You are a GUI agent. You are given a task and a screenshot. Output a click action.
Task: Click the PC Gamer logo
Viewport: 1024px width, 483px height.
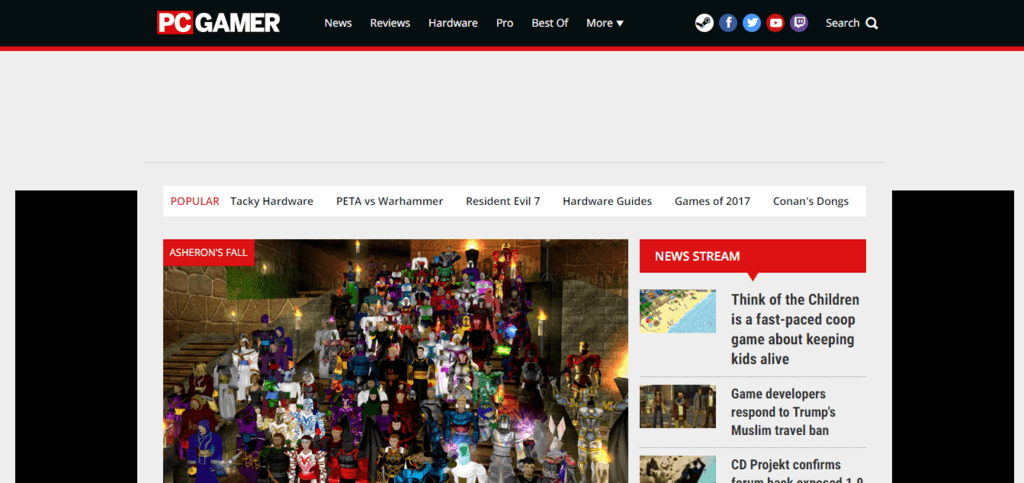218,22
